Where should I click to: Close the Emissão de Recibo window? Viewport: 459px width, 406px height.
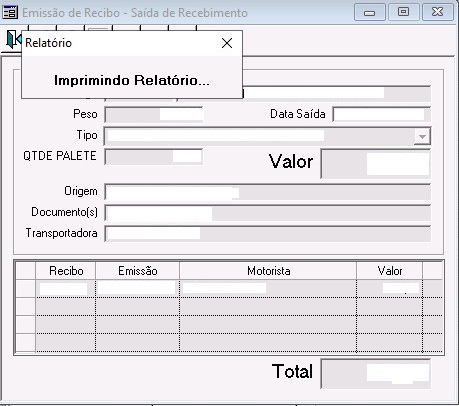[437, 13]
